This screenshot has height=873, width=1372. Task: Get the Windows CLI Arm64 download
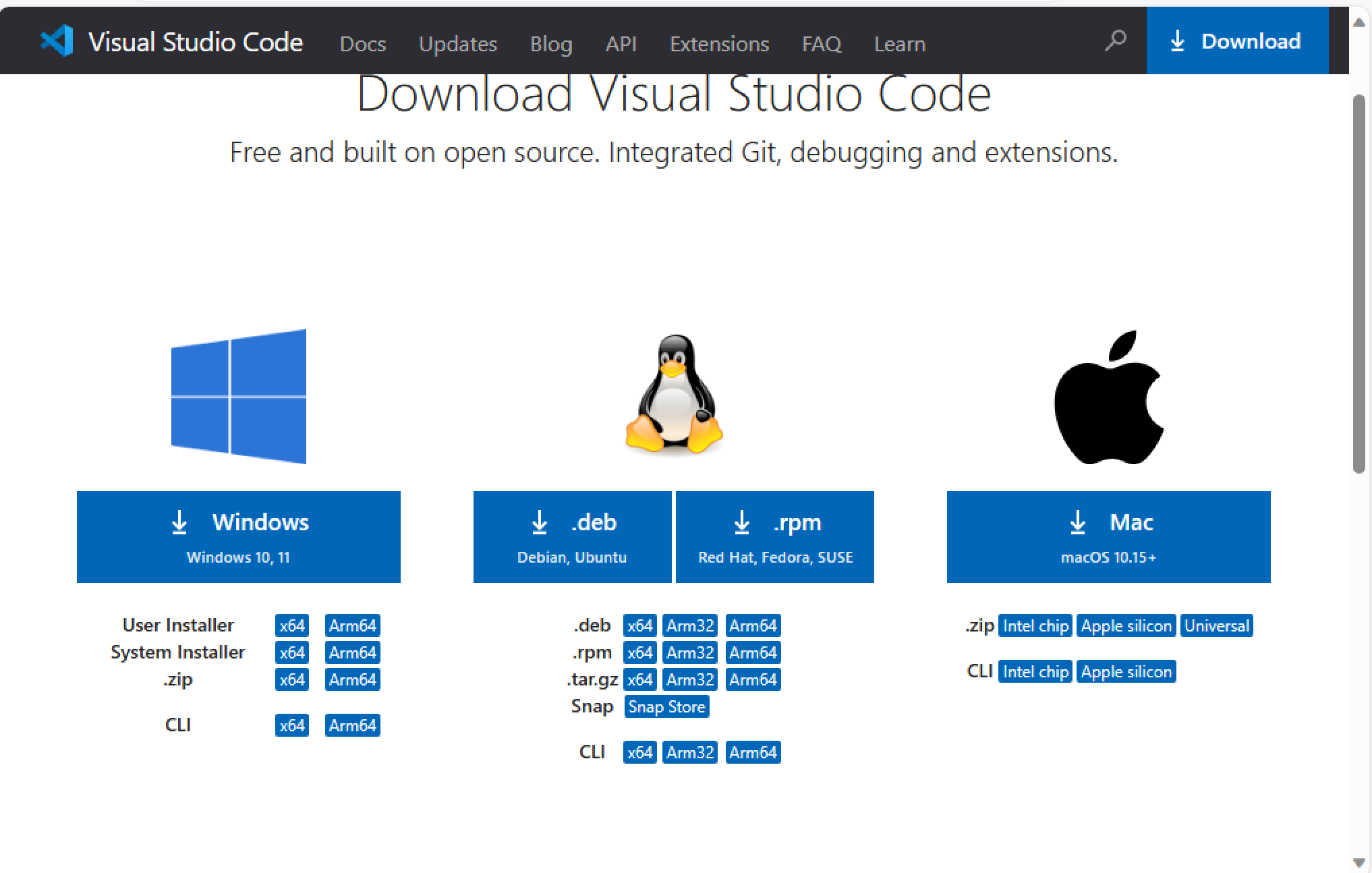[x=353, y=725]
